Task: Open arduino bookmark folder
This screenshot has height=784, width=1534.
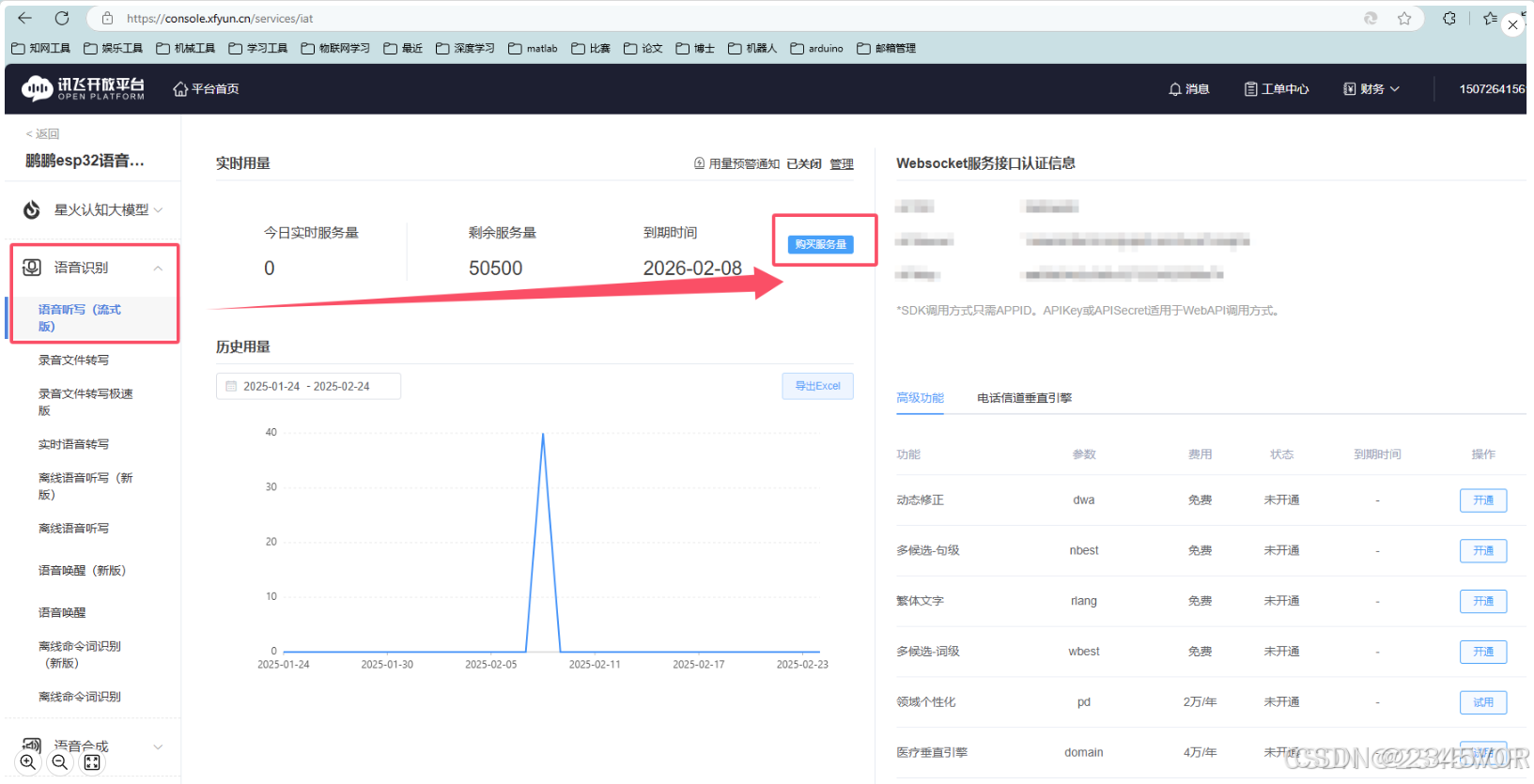Action: point(817,48)
